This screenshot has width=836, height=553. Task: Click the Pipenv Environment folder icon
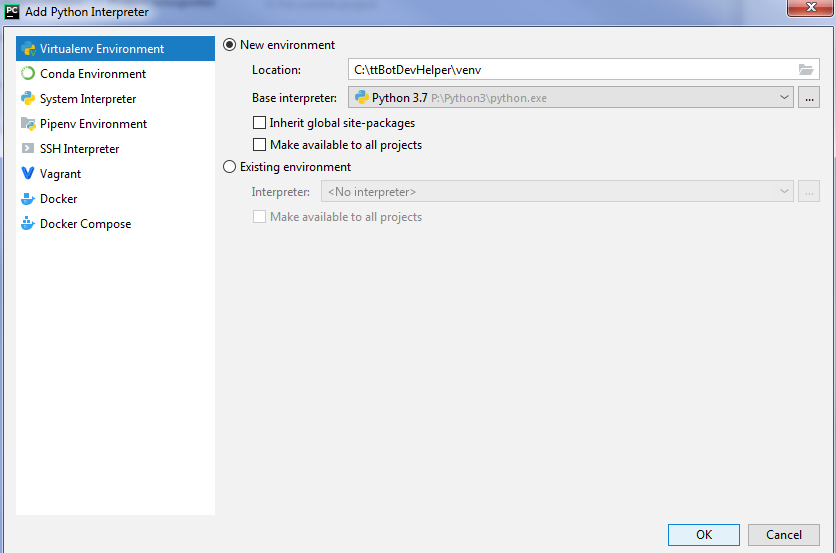tap(28, 124)
